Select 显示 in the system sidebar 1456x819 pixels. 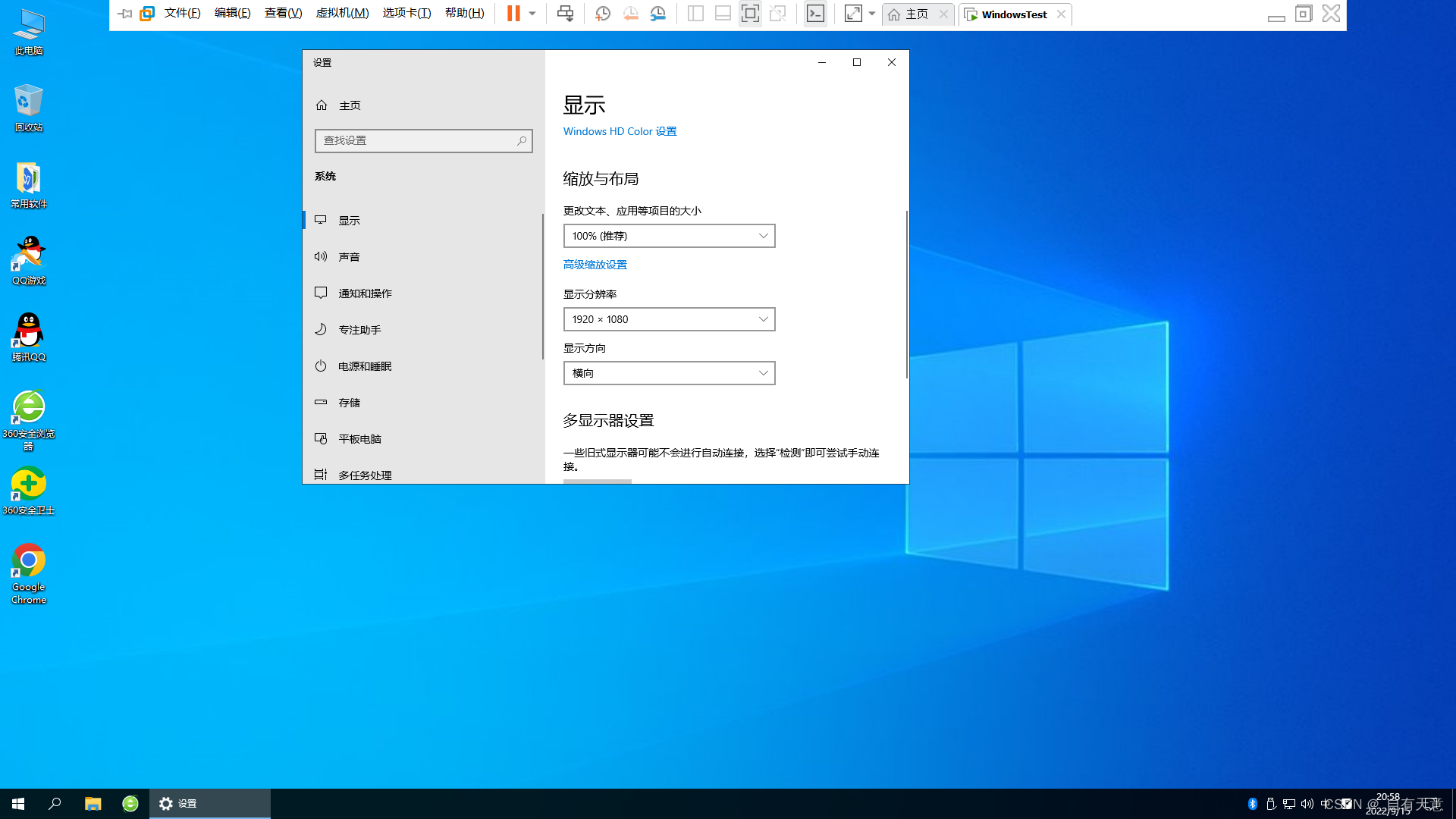click(x=423, y=221)
